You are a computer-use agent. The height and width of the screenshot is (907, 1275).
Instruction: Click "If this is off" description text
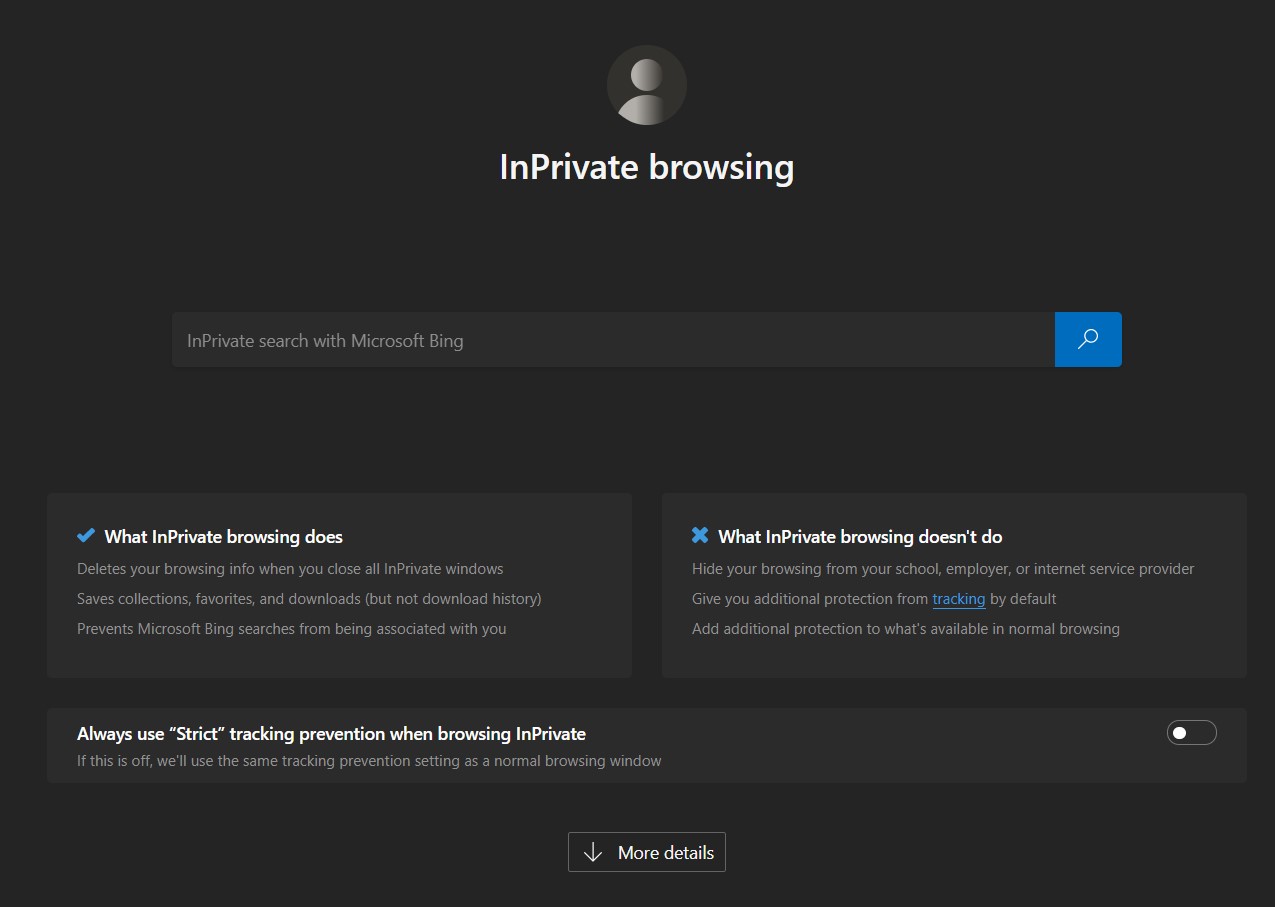click(x=369, y=761)
